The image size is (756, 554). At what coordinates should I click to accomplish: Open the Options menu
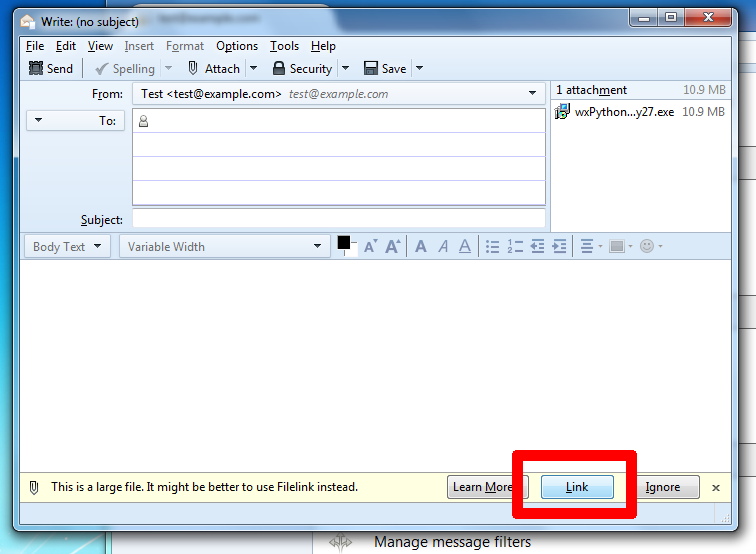pyautogui.click(x=237, y=46)
